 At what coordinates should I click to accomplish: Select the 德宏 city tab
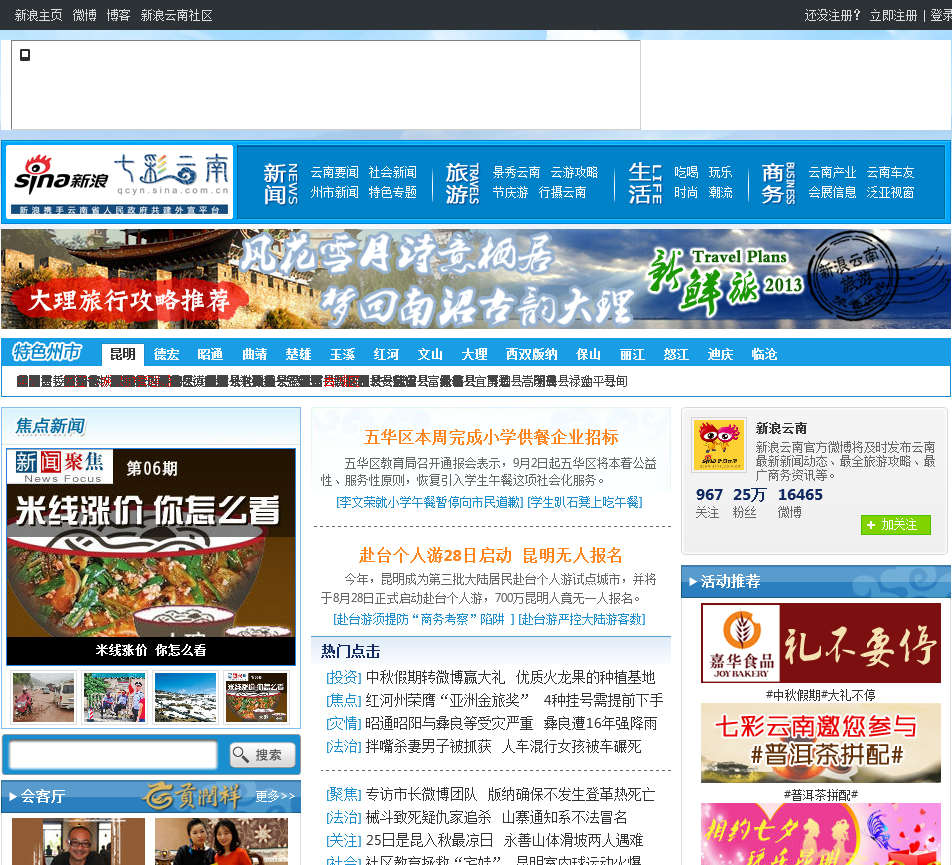[x=166, y=354]
